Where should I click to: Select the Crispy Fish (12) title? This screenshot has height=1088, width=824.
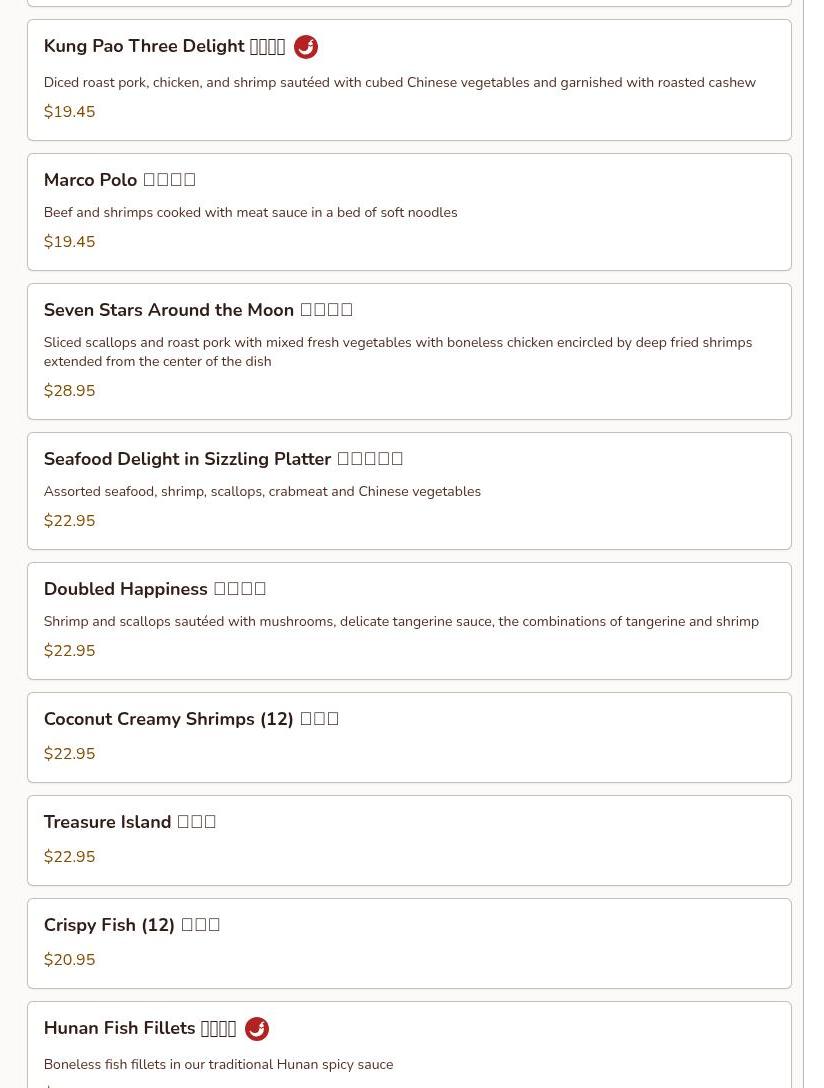tap(131, 925)
